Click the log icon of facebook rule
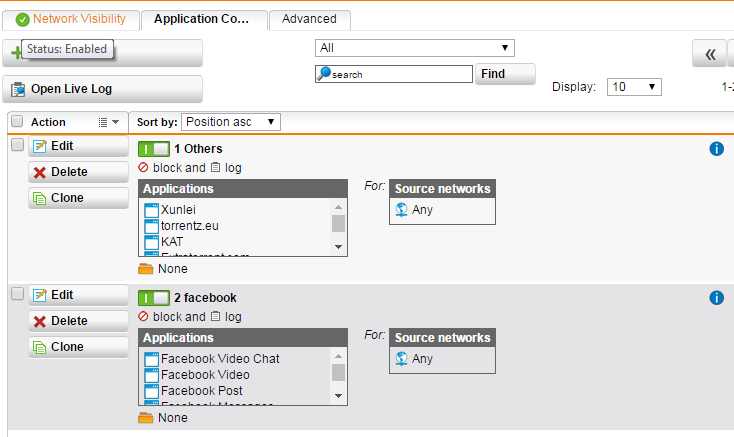The width and height of the screenshot is (734, 437). pyautogui.click(x=215, y=316)
